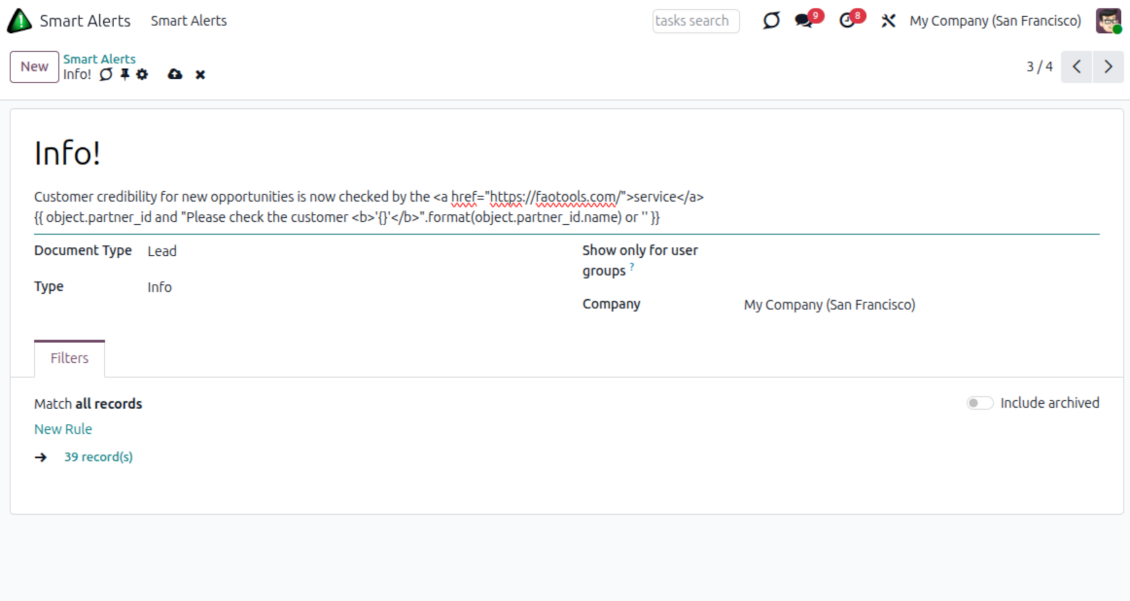Click the speech-bubble icon in top navbar

pyautogui.click(x=770, y=21)
